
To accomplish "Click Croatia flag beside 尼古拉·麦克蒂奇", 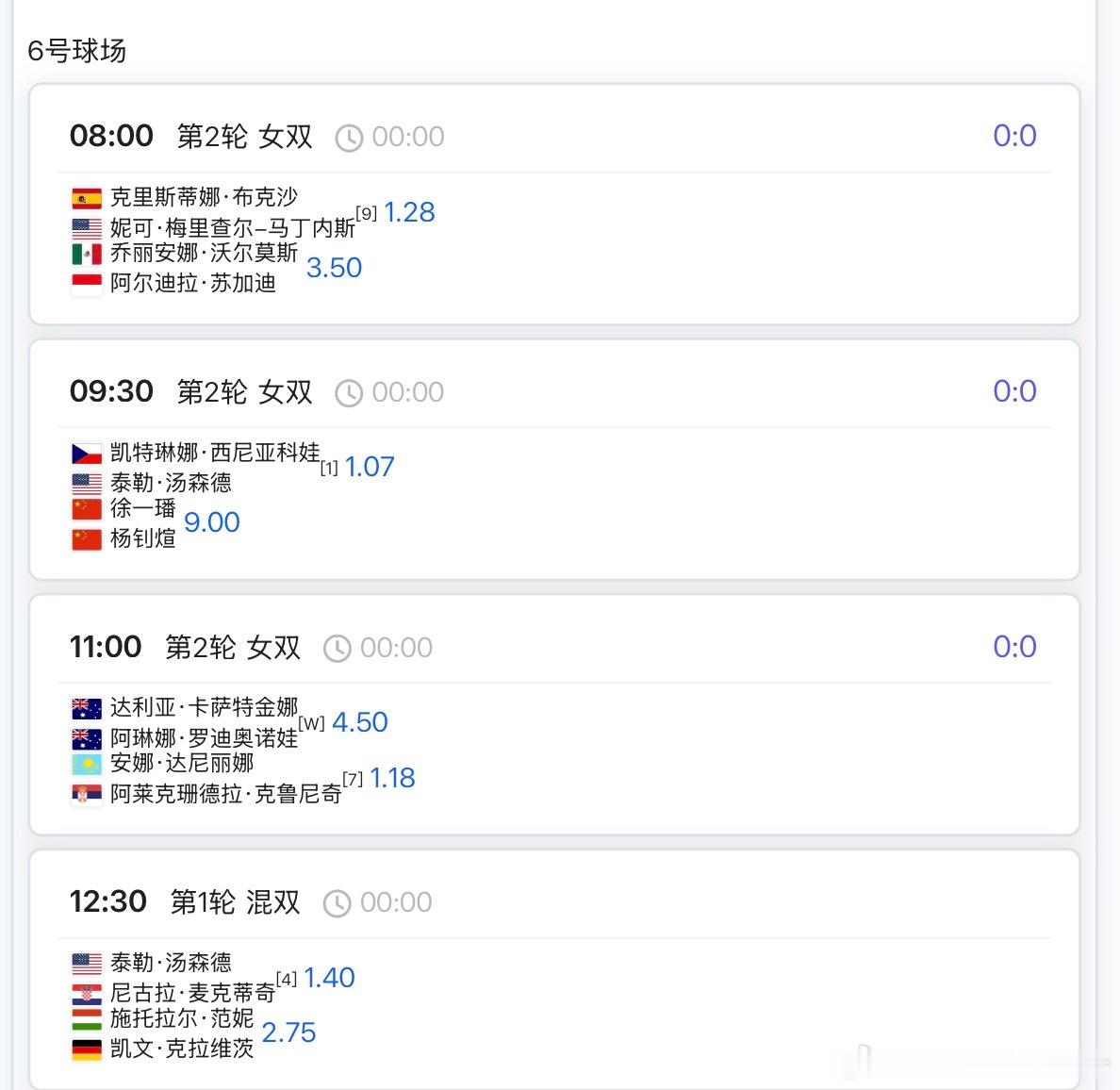I will (87, 994).
